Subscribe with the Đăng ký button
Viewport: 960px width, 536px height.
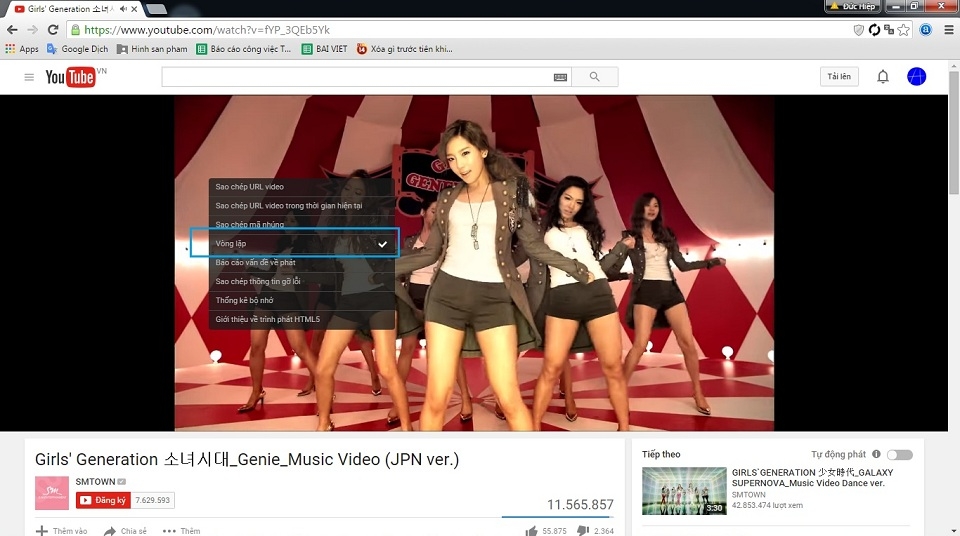point(103,500)
